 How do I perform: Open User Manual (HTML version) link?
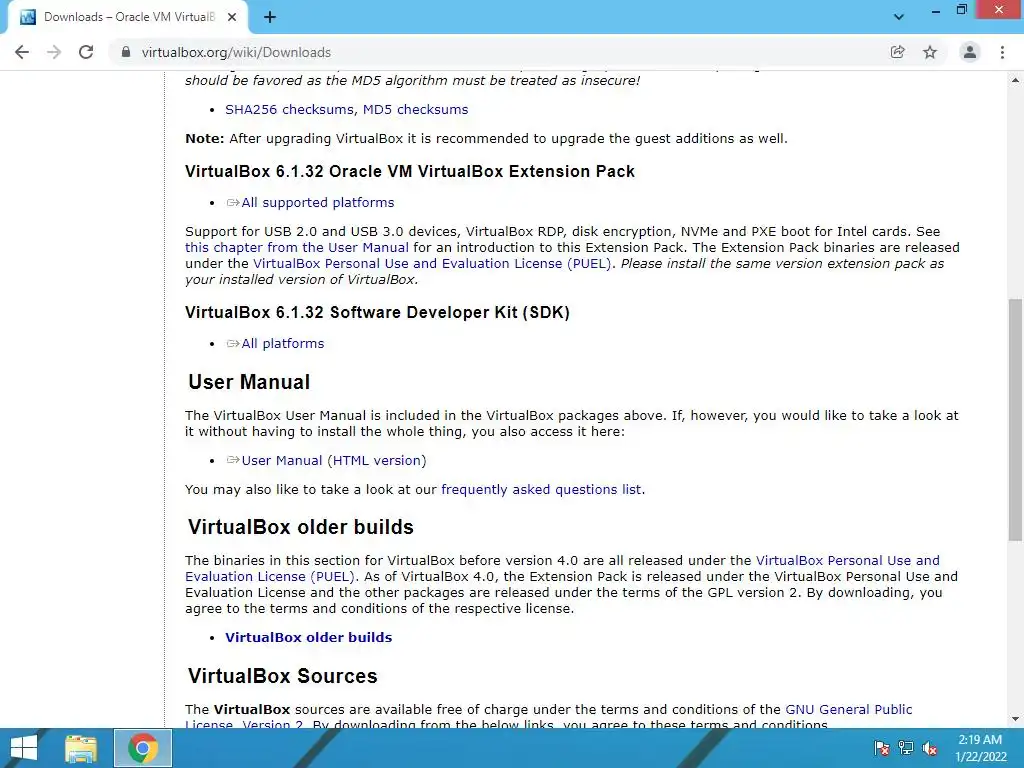click(x=334, y=460)
